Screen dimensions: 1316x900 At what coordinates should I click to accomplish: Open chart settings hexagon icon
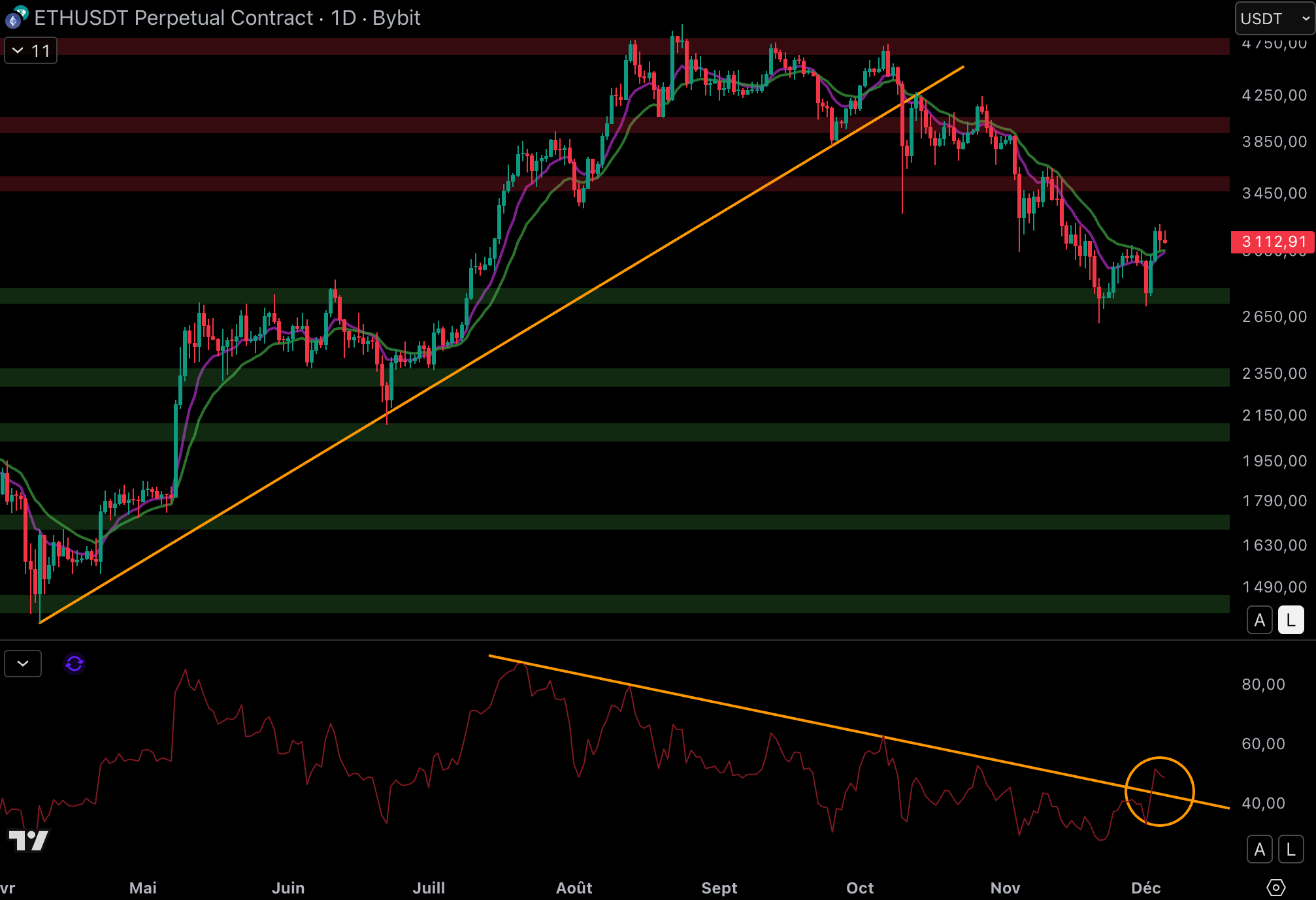click(x=1275, y=887)
